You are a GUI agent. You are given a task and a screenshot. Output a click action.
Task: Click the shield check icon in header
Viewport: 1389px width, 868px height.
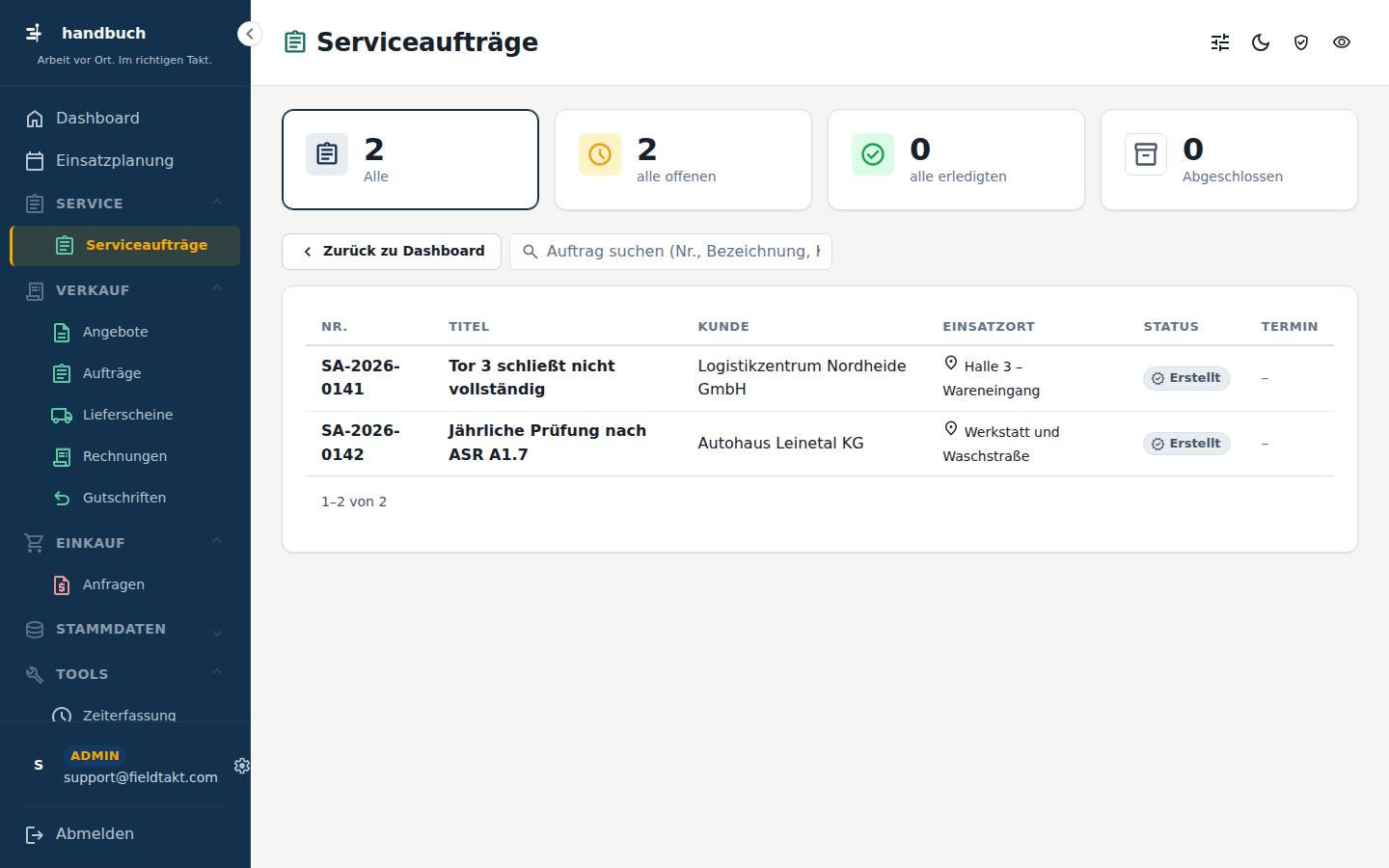pyautogui.click(x=1301, y=42)
